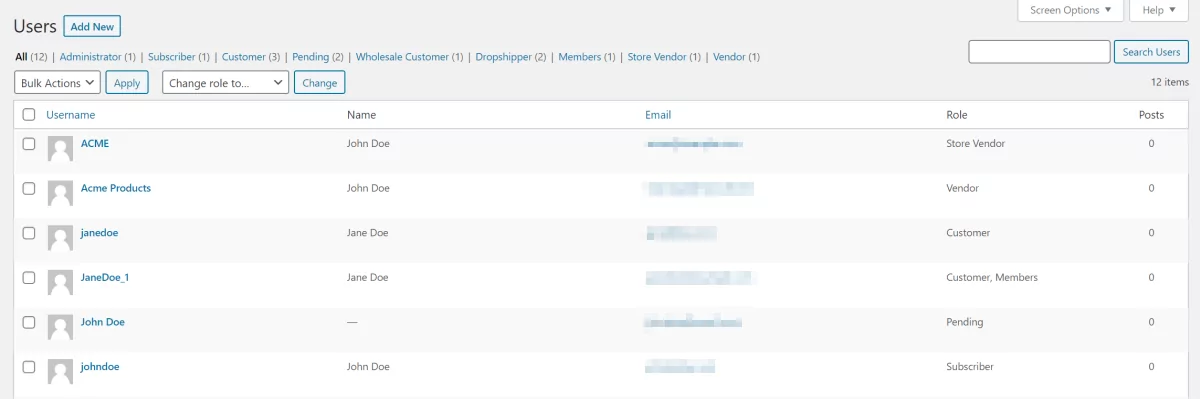Click the blurred email for janedoe
Viewport: 1200px width, 399px height.
tap(681, 233)
